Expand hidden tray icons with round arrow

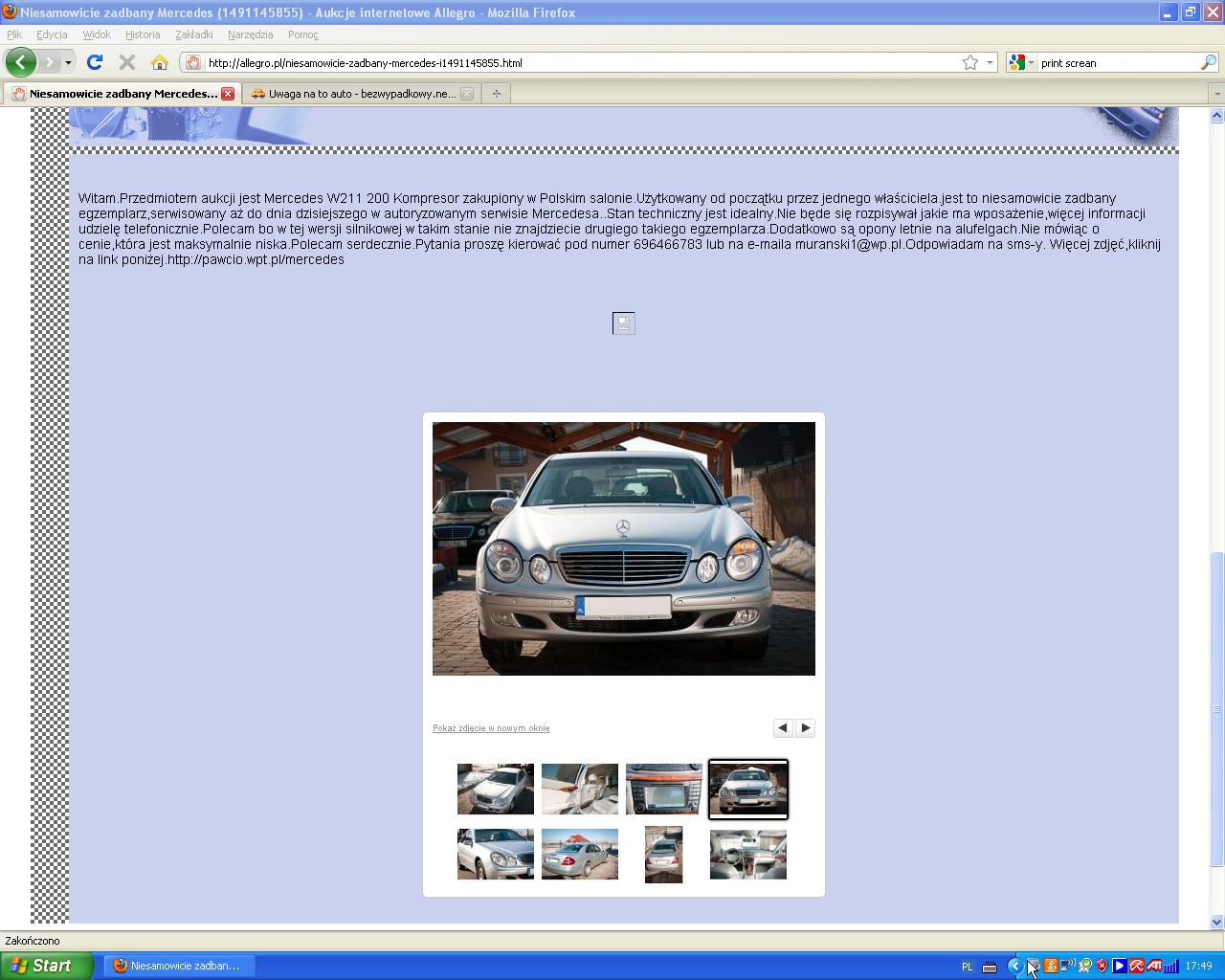(1015, 967)
